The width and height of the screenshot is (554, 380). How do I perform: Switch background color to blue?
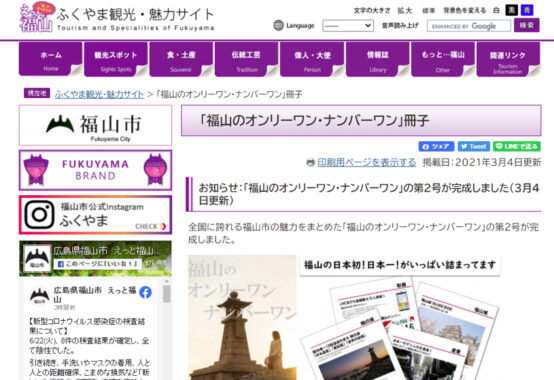[x=527, y=10]
